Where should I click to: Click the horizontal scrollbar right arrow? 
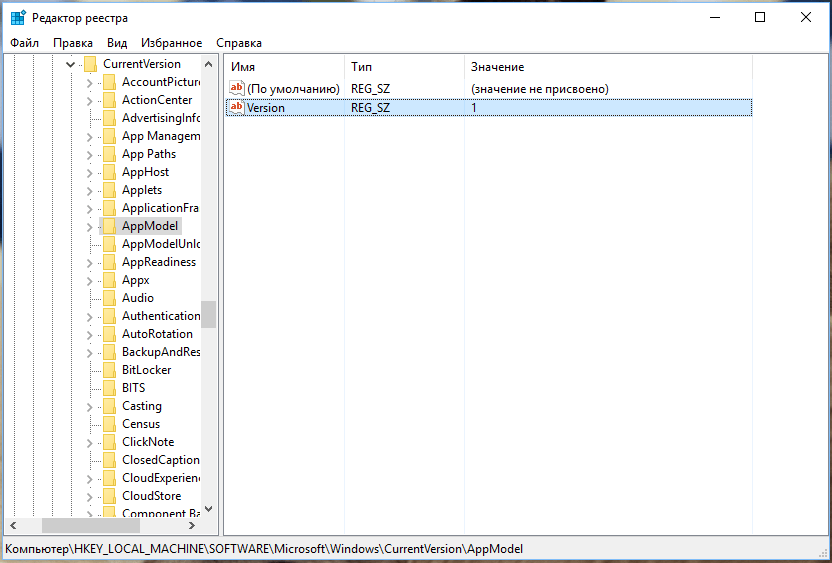pos(192,525)
